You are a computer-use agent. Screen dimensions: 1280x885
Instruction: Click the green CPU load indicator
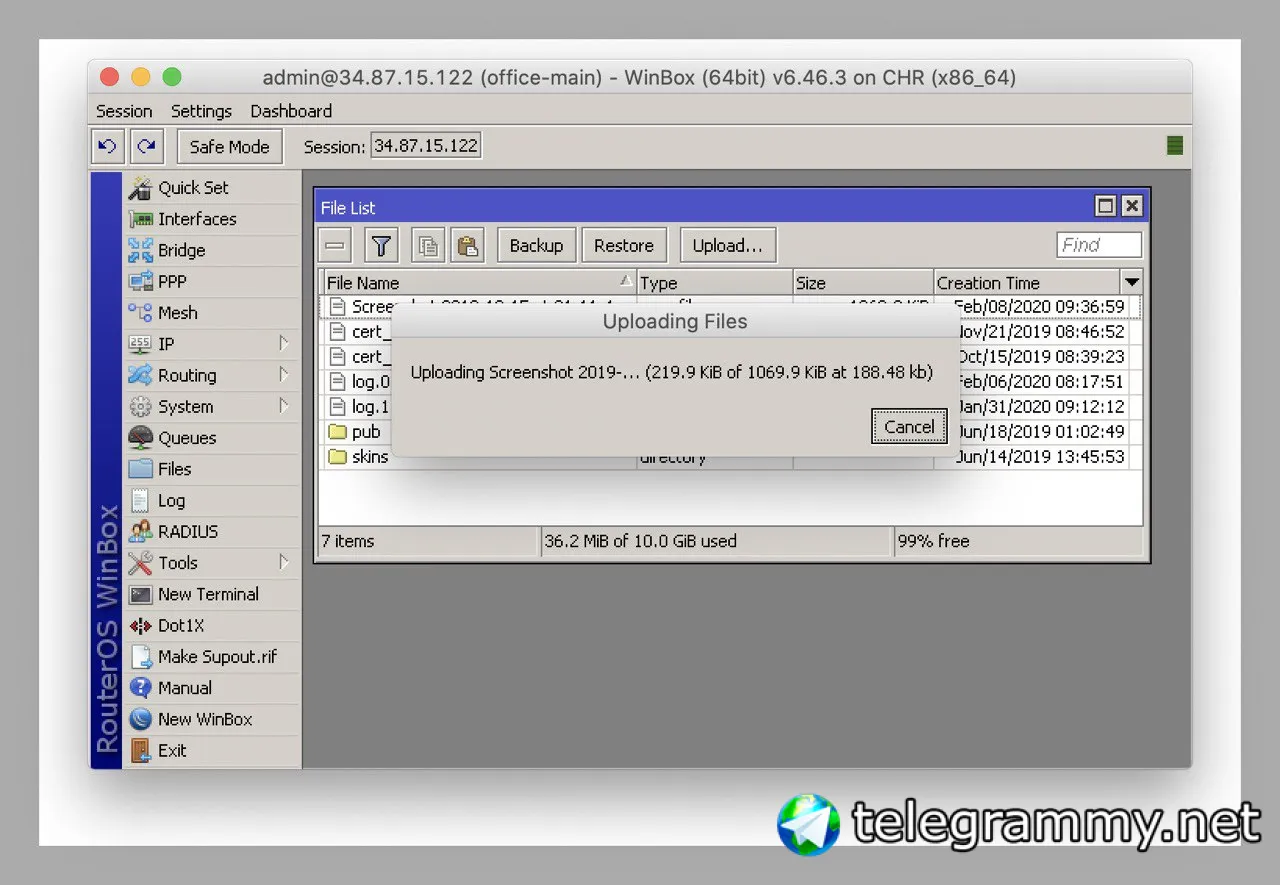(x=1175, y=146)
